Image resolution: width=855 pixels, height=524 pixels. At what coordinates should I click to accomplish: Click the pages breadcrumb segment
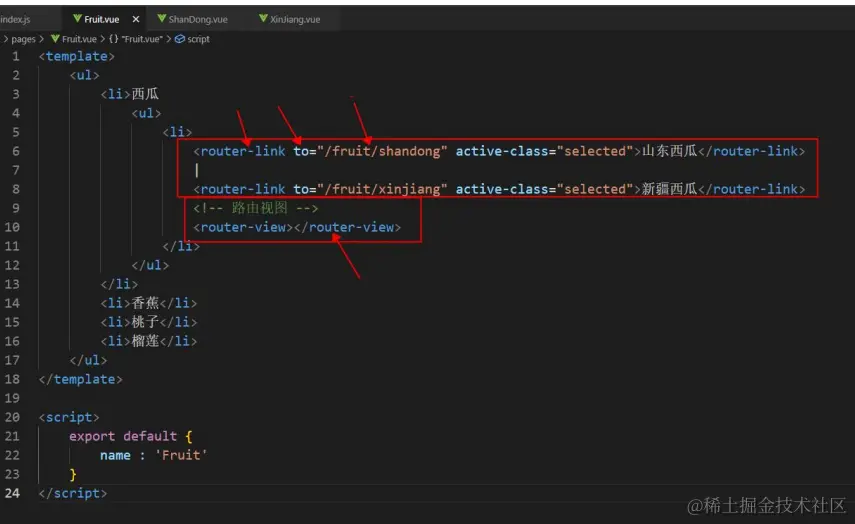coord(23,39)
